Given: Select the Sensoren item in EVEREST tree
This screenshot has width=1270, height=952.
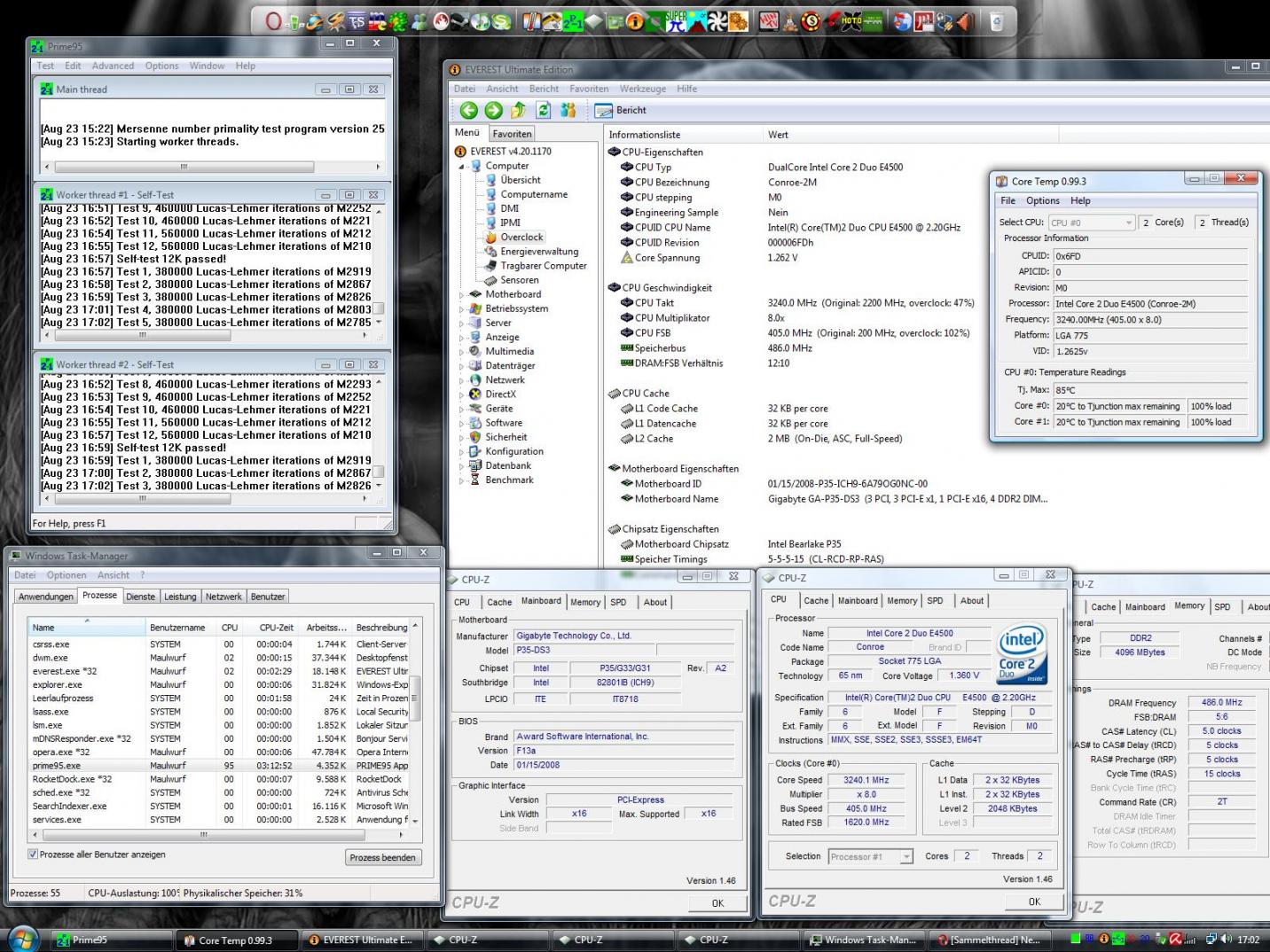Looking at the screenshot, I should [519, 280].
